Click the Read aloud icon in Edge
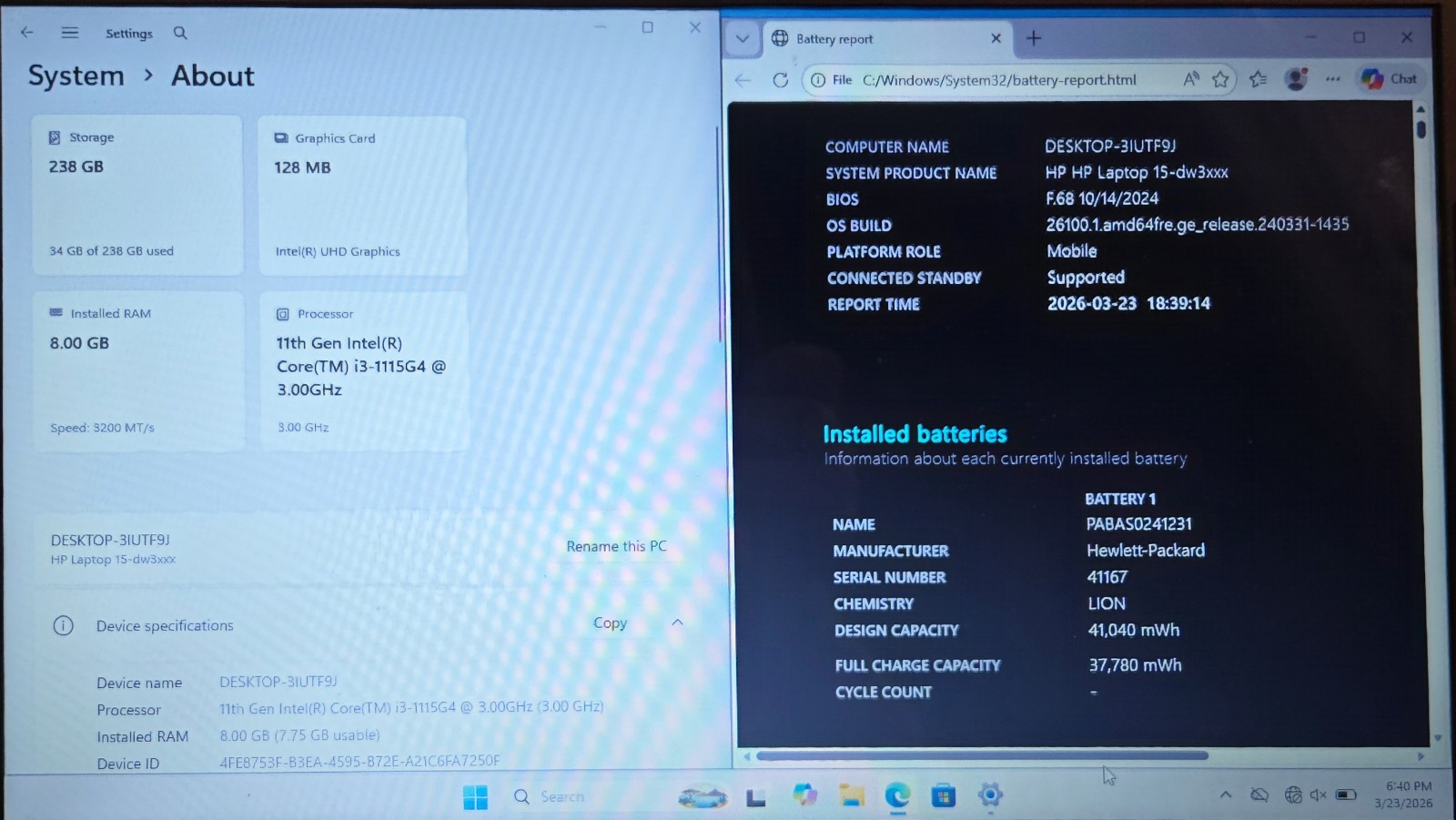This screenshot has width=1456, height=820. click(x=1191, y=79)
